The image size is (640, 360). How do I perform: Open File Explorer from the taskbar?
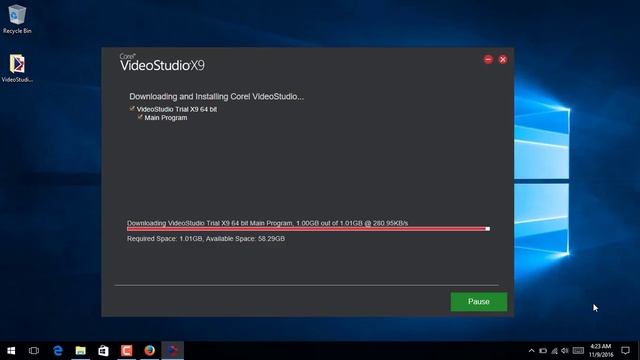(80, 351)
